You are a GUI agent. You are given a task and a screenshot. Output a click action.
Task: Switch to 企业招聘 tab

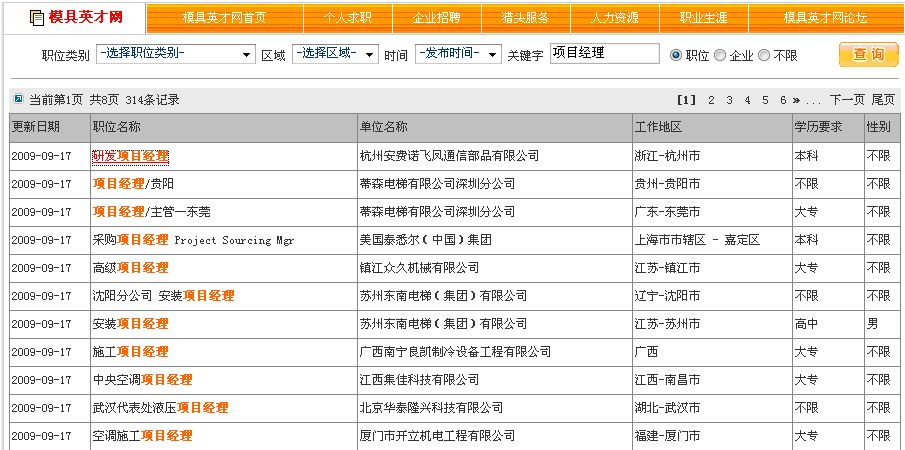(x=436, y=18)
